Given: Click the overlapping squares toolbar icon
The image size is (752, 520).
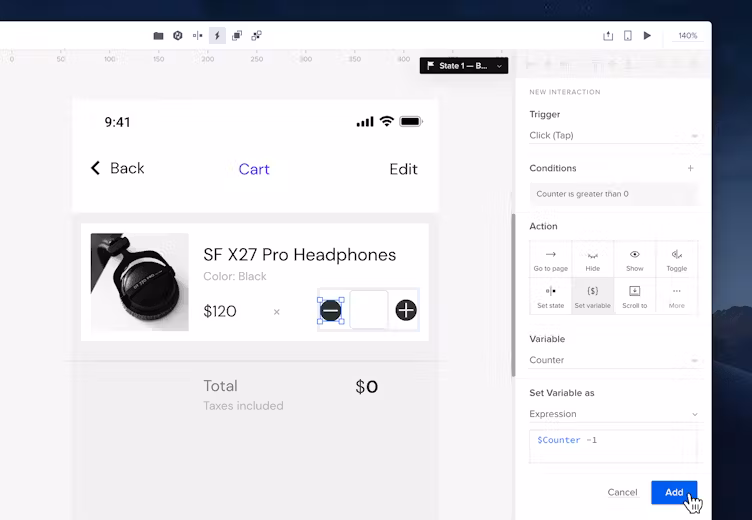Looking at the screenshot, I should pyautogui.click(x=237, y=35).
